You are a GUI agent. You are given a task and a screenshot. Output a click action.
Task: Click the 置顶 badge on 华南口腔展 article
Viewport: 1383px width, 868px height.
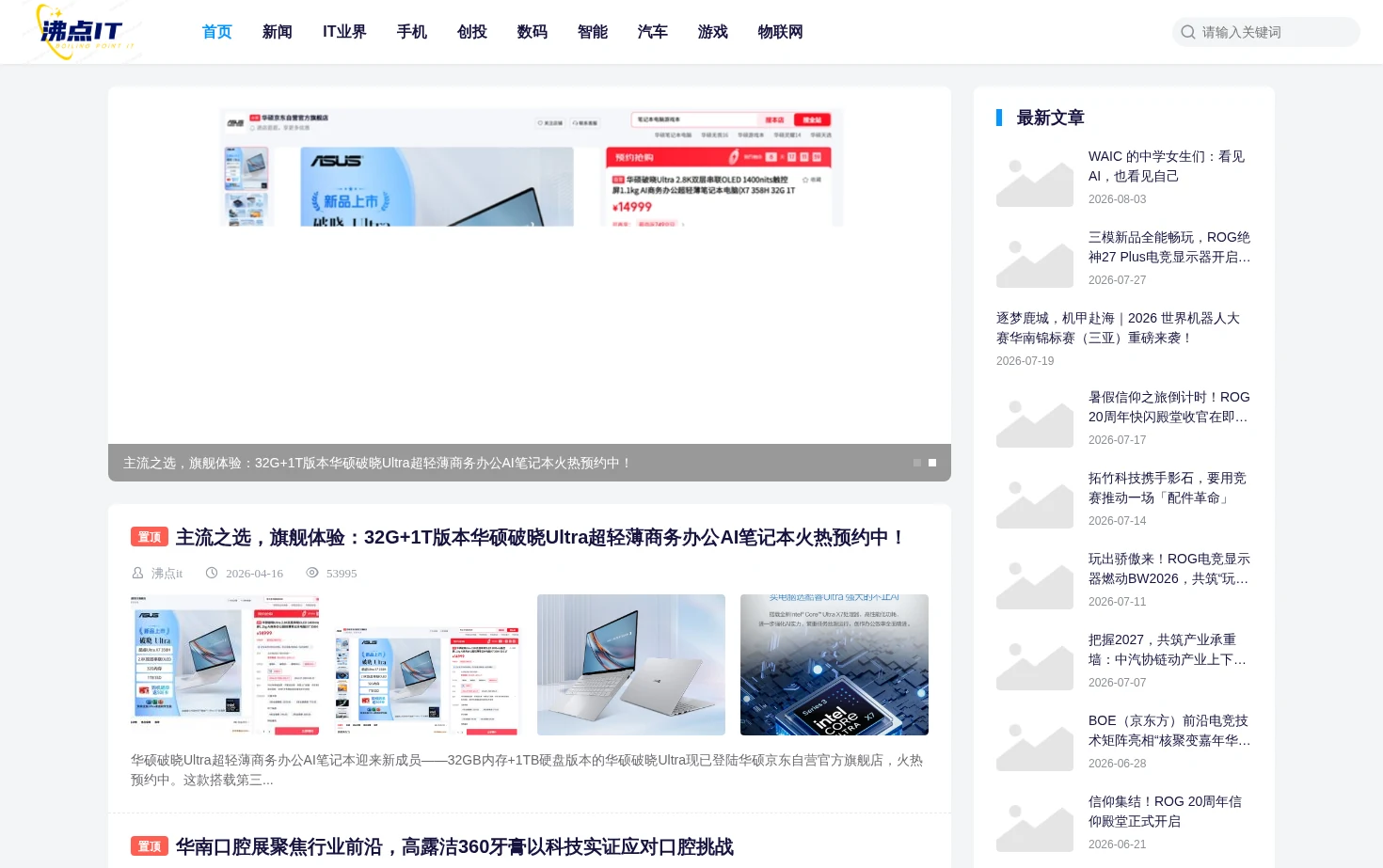[x=150, y=846]
